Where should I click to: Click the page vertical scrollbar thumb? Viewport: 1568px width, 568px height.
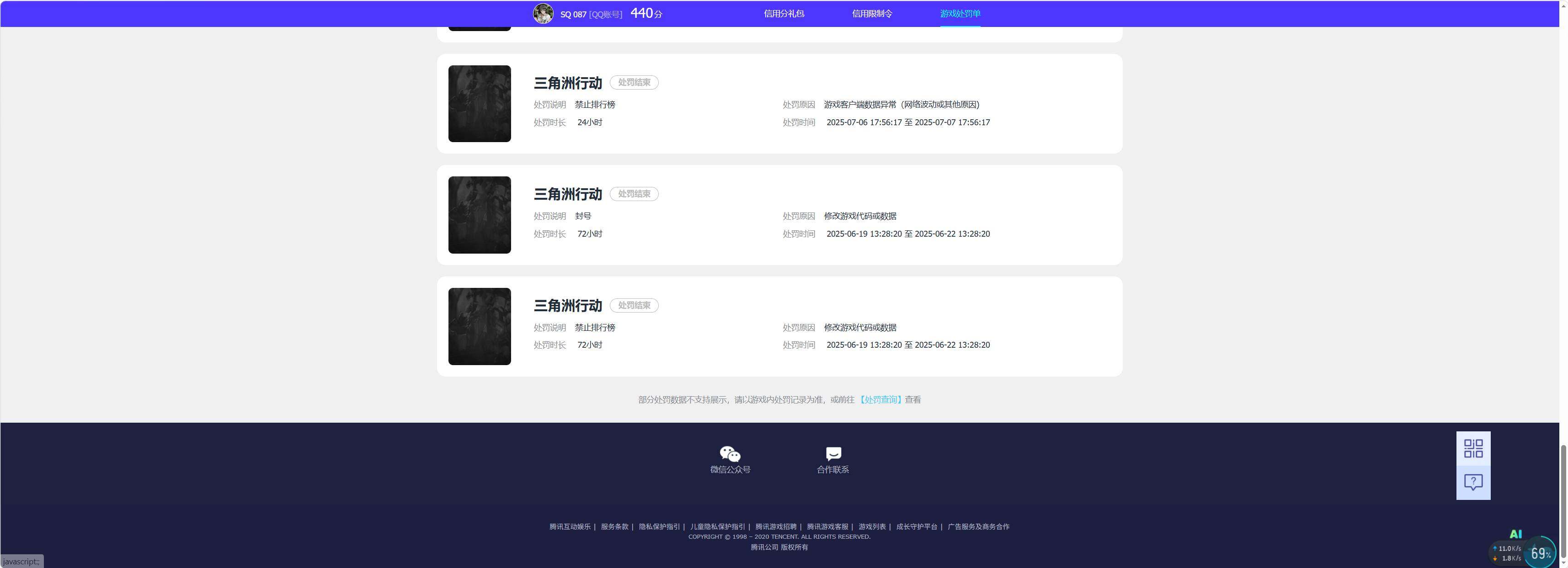(1563, 502)
